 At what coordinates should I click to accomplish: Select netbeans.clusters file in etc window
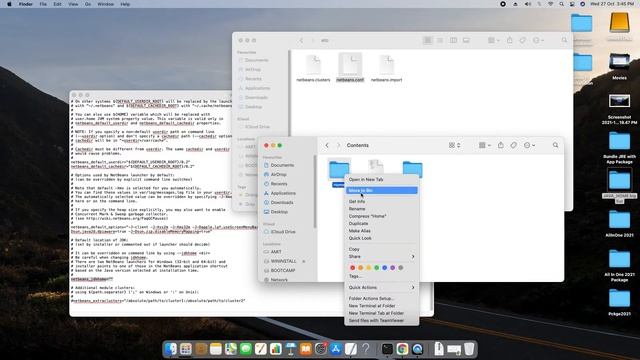coord(313,68)
